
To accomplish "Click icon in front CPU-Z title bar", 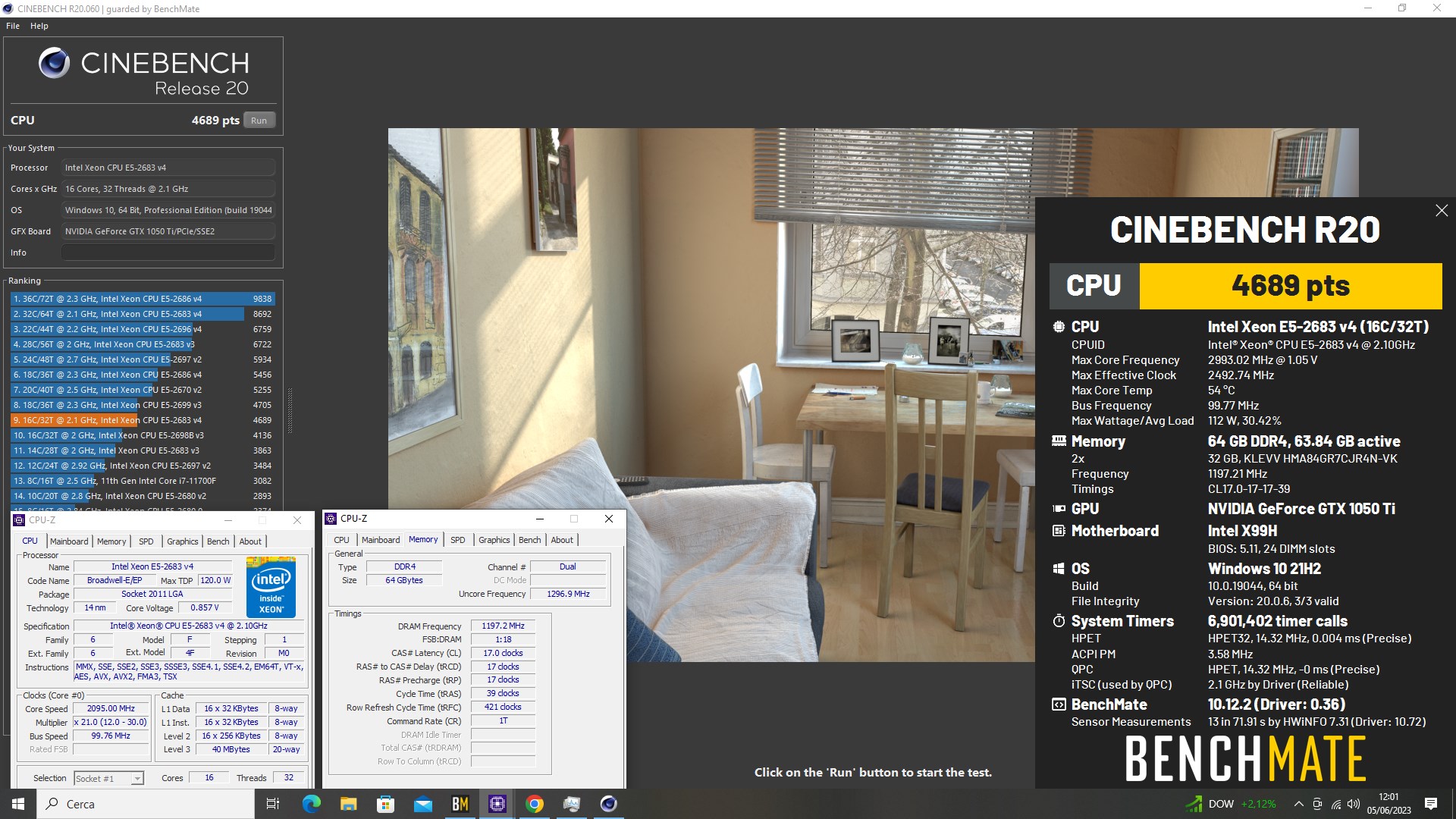I will tap(331, 519).
